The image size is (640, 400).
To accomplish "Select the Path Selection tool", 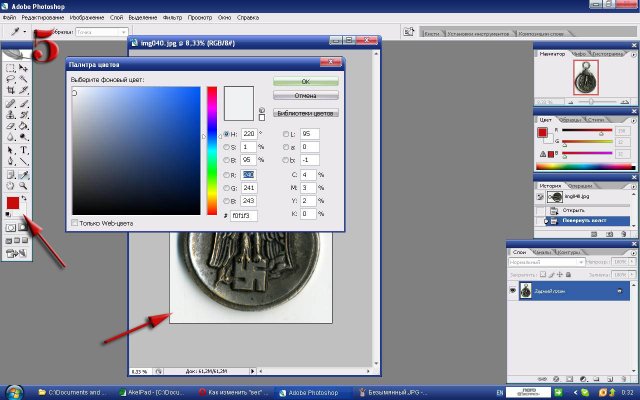I will pyautogui.click(x=11, y=150).
